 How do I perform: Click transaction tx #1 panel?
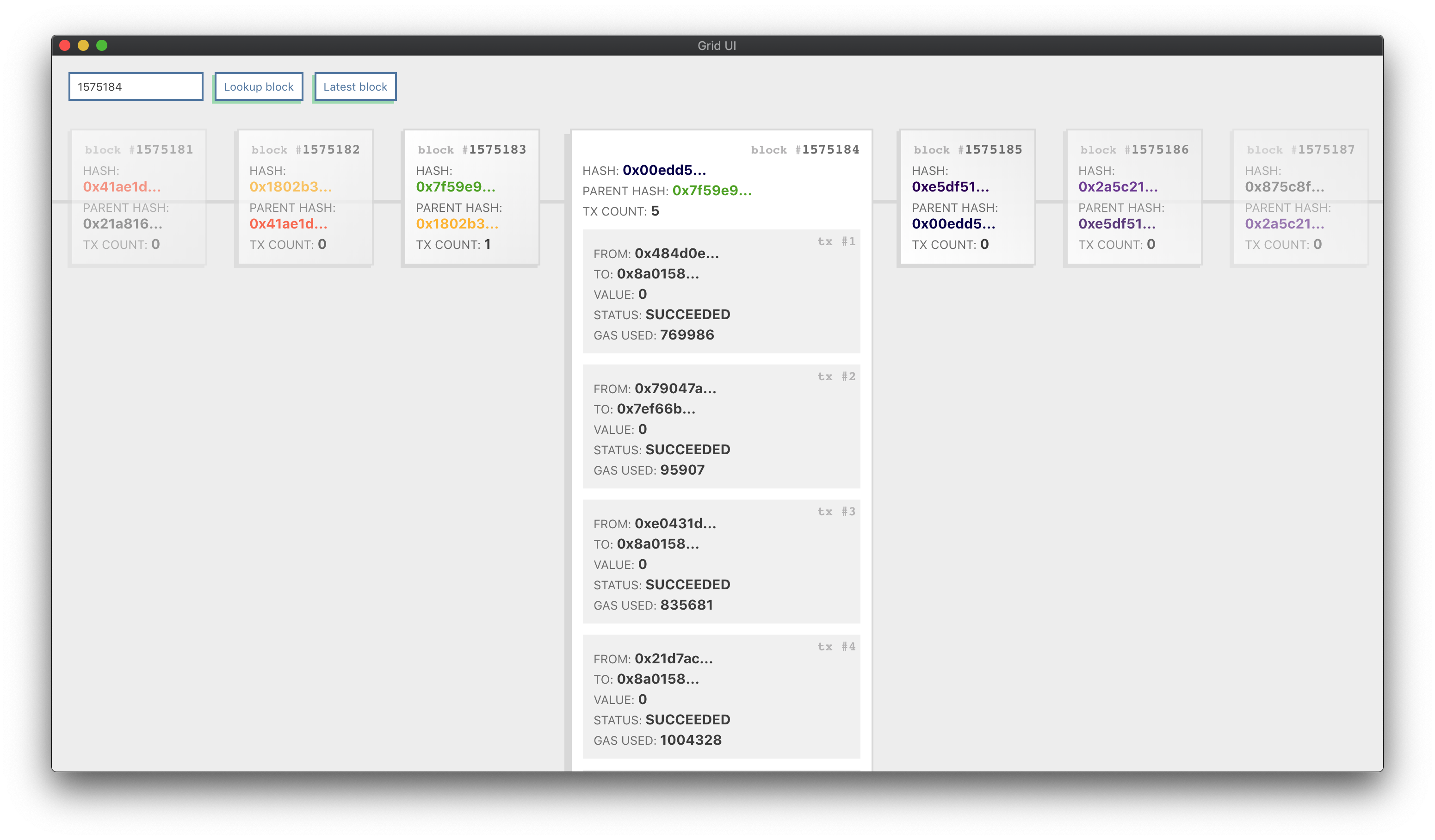(721, 291)
